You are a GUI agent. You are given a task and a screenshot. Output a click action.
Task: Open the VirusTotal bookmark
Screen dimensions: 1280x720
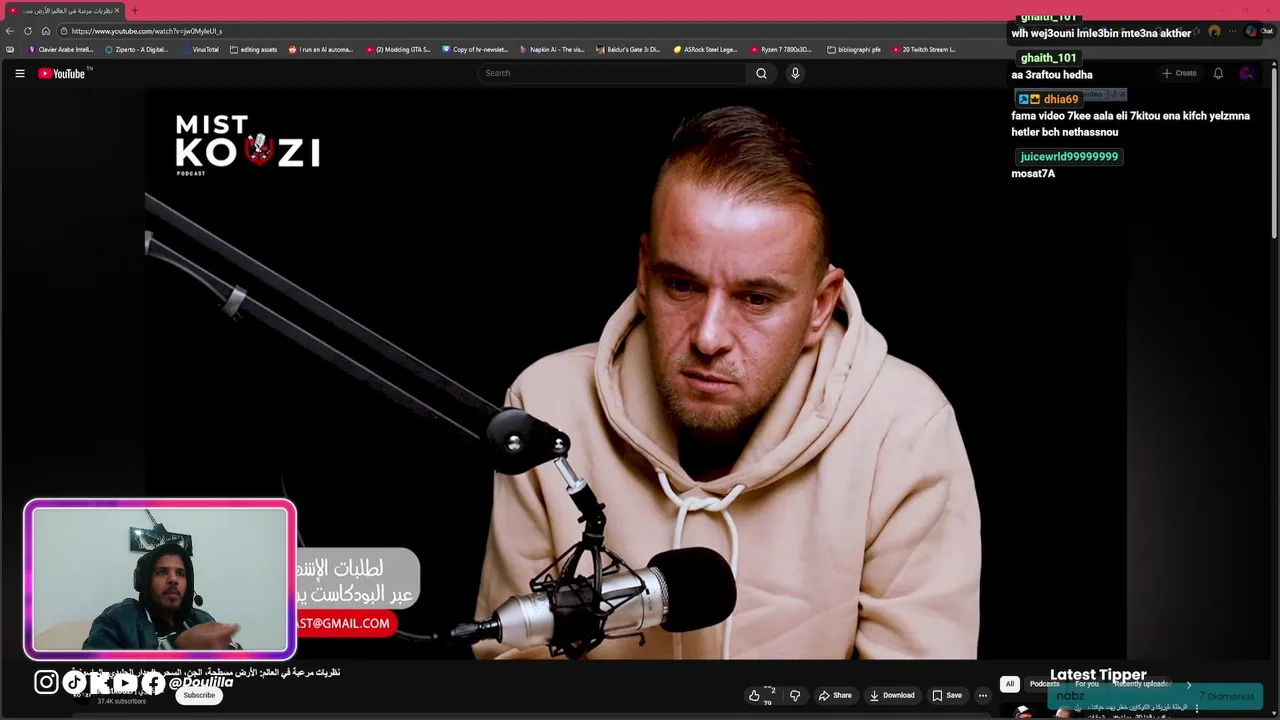[x=199, y=49]
